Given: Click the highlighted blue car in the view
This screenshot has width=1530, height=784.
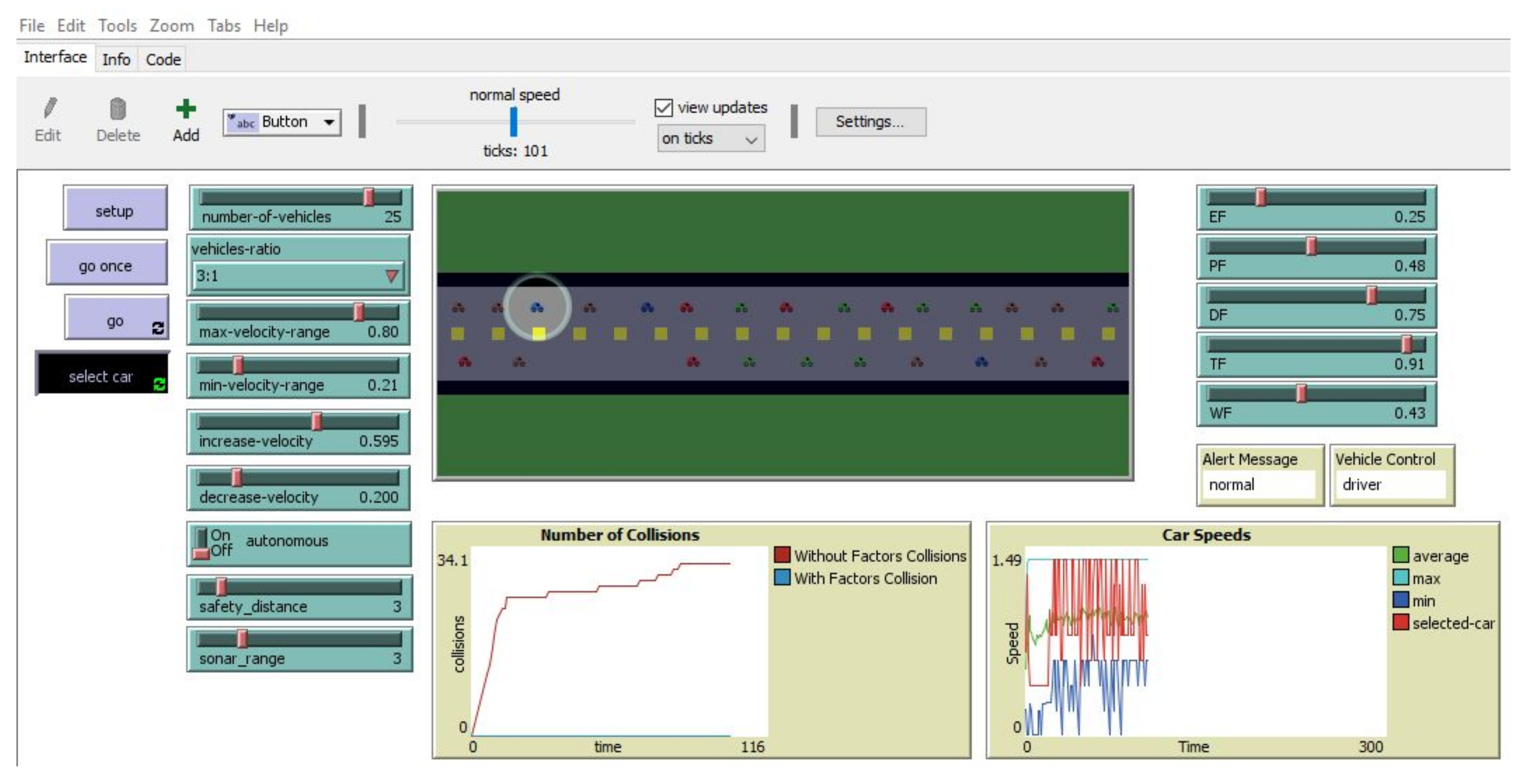Looking at the screenshot, I should 537,307.
